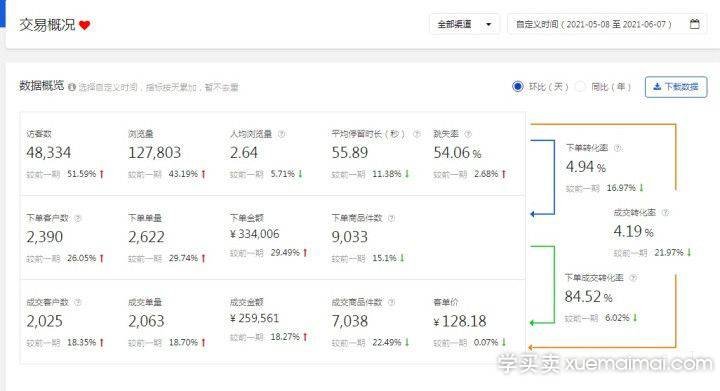Screen dimensions: 720x391
Task: Click the 下单商品件数 value 9,033
Action: click(350, 237)
